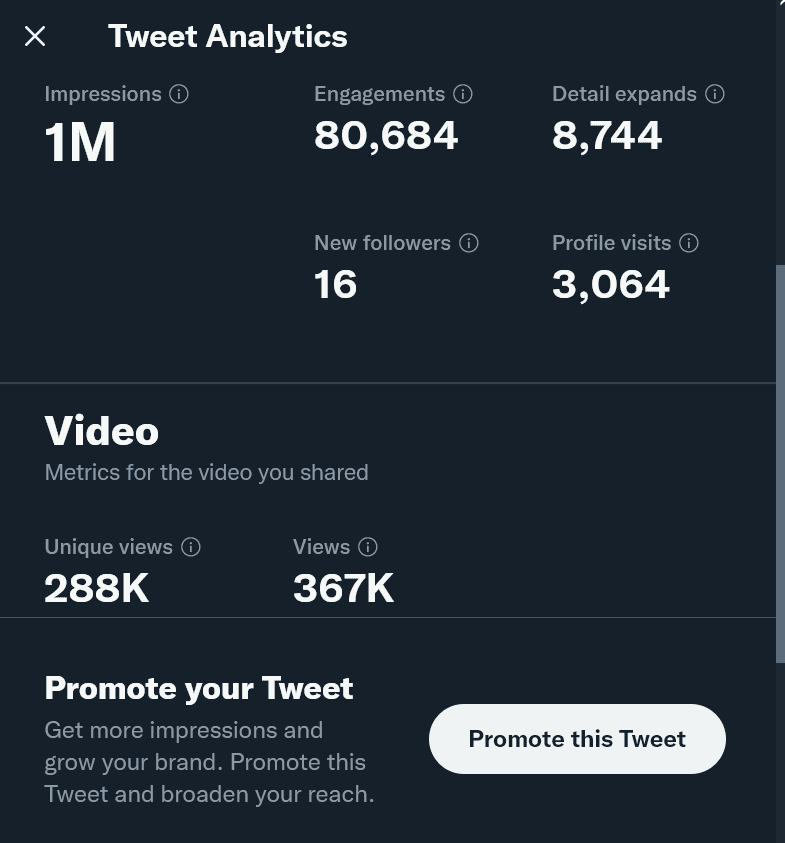Click the 288K unique views figure

point(97,588)
